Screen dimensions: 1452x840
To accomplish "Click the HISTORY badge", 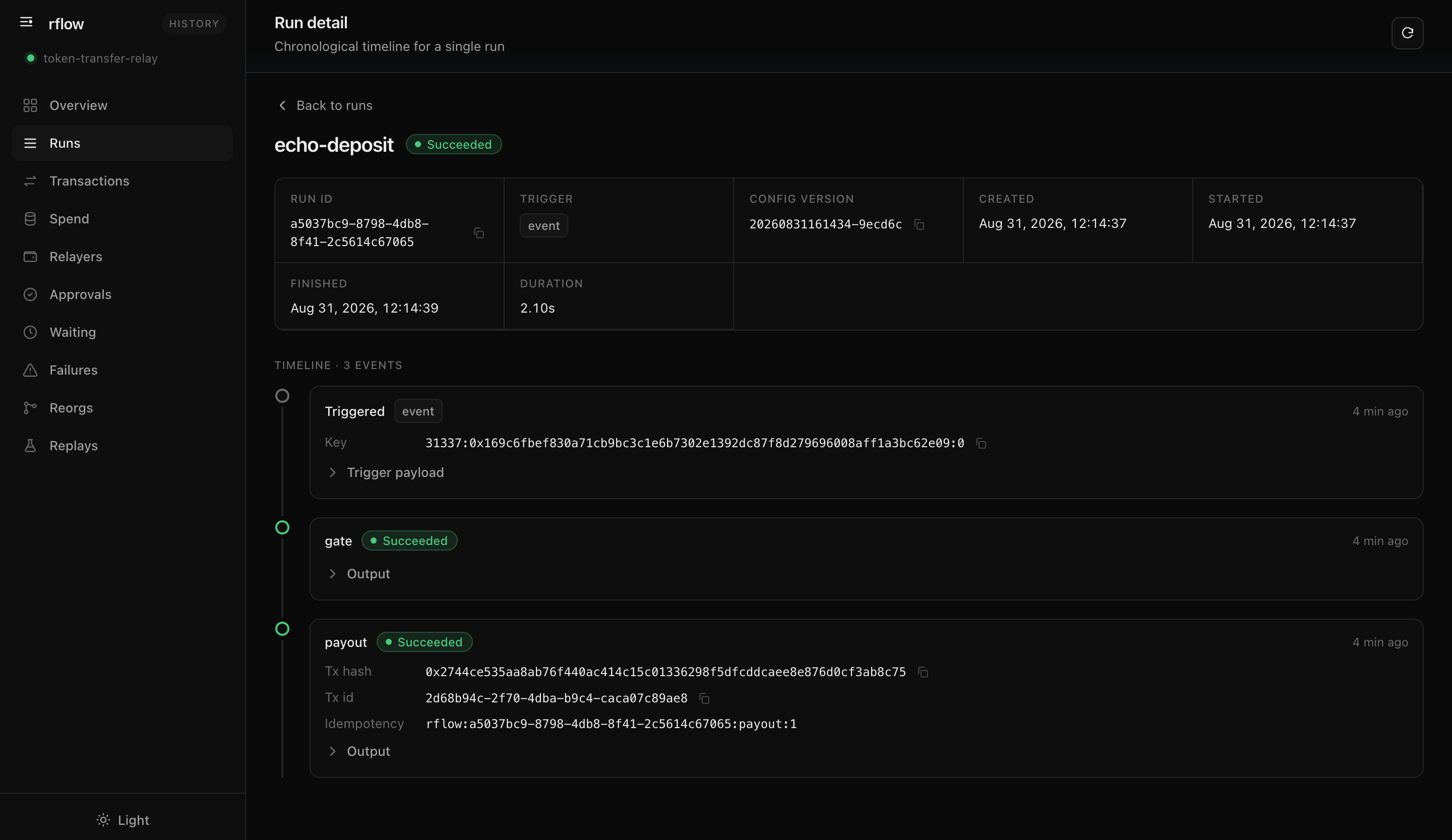I will pyautogui.click(x=194, y=24).
